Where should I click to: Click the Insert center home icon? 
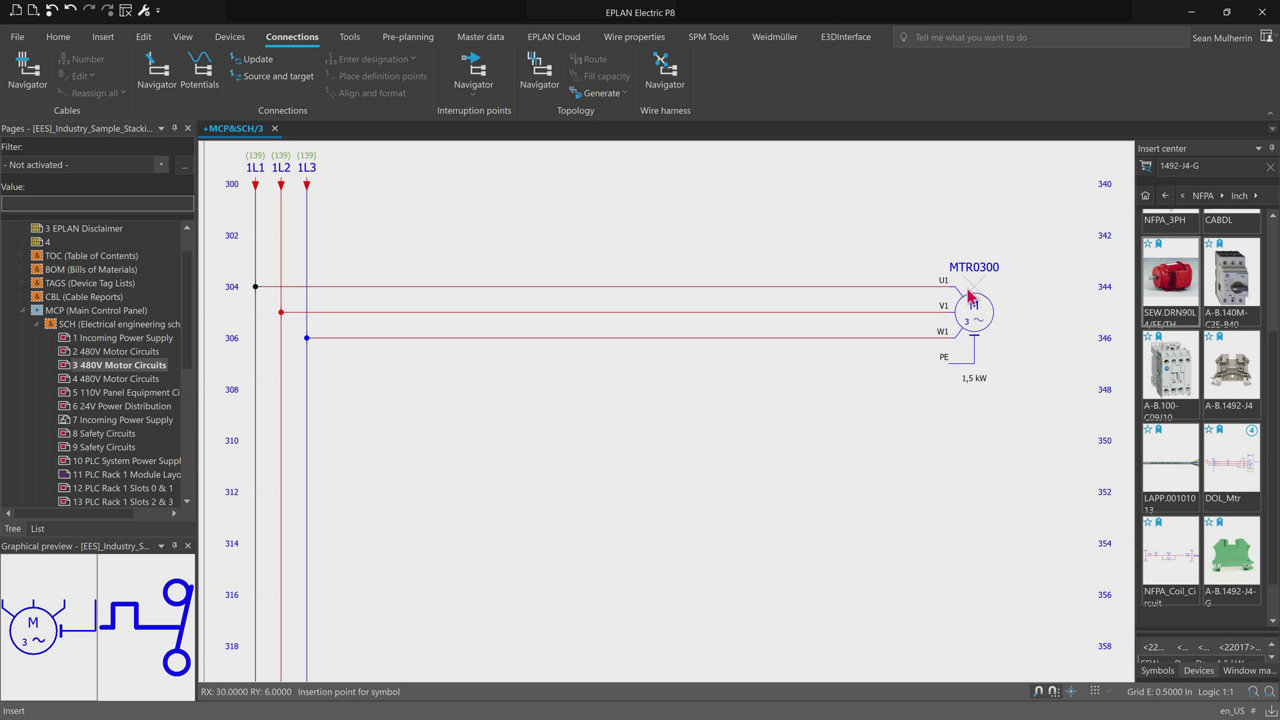click(x=1146, y=196)
